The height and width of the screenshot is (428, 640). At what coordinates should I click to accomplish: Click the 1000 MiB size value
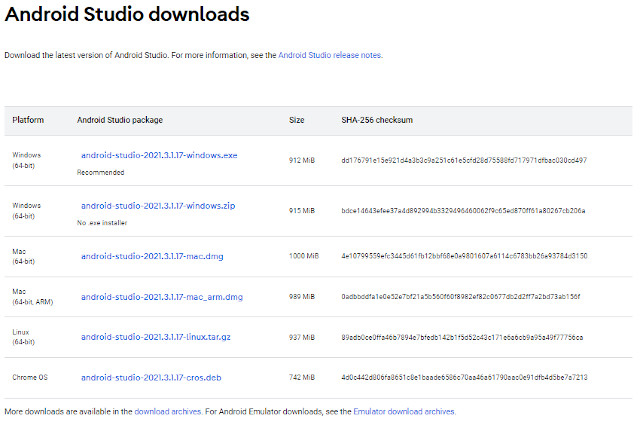coord(304,256)
